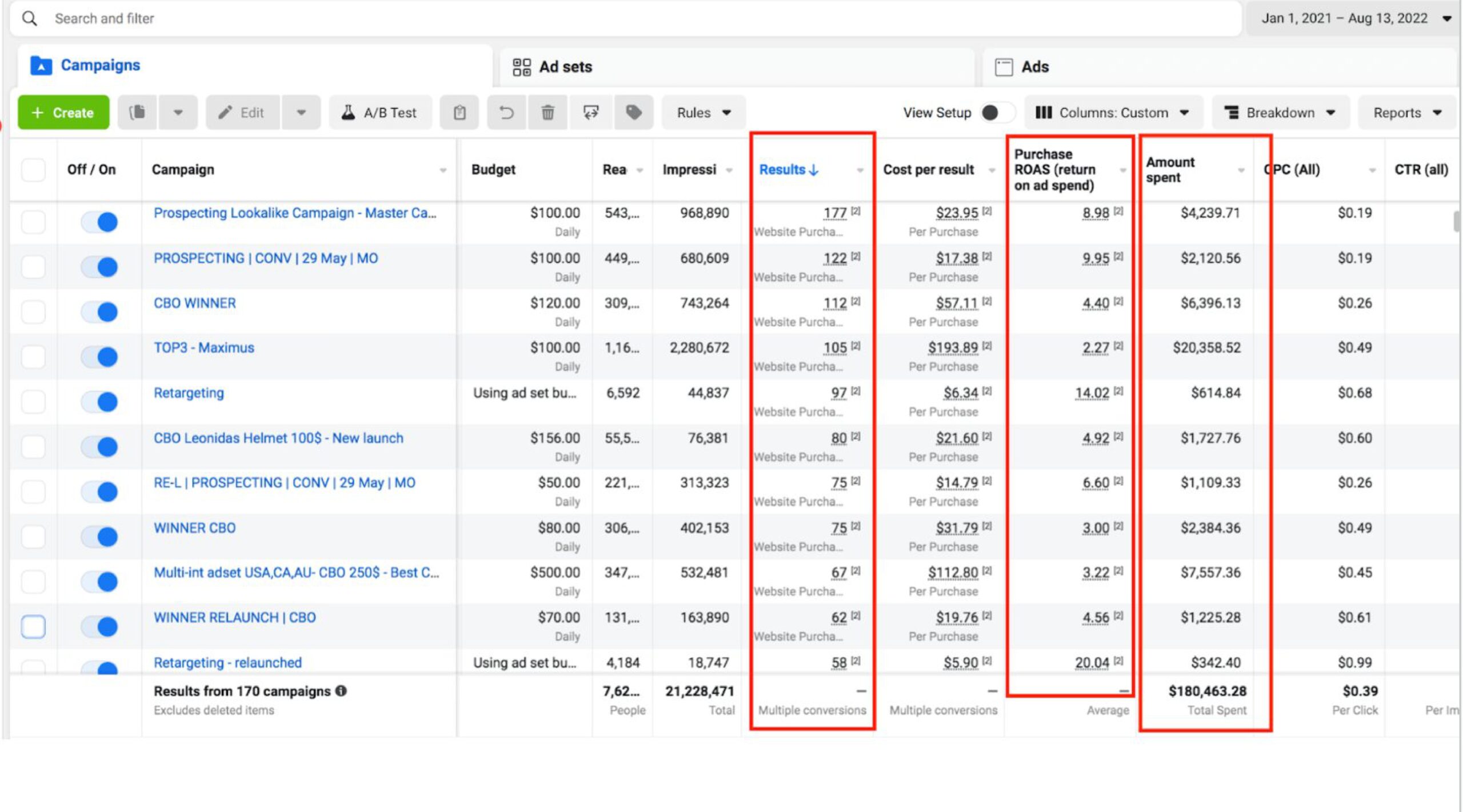The image size is (1463, 812).
Task: Click Results footnote marker for 177
Action: click(x=855, y=211)
